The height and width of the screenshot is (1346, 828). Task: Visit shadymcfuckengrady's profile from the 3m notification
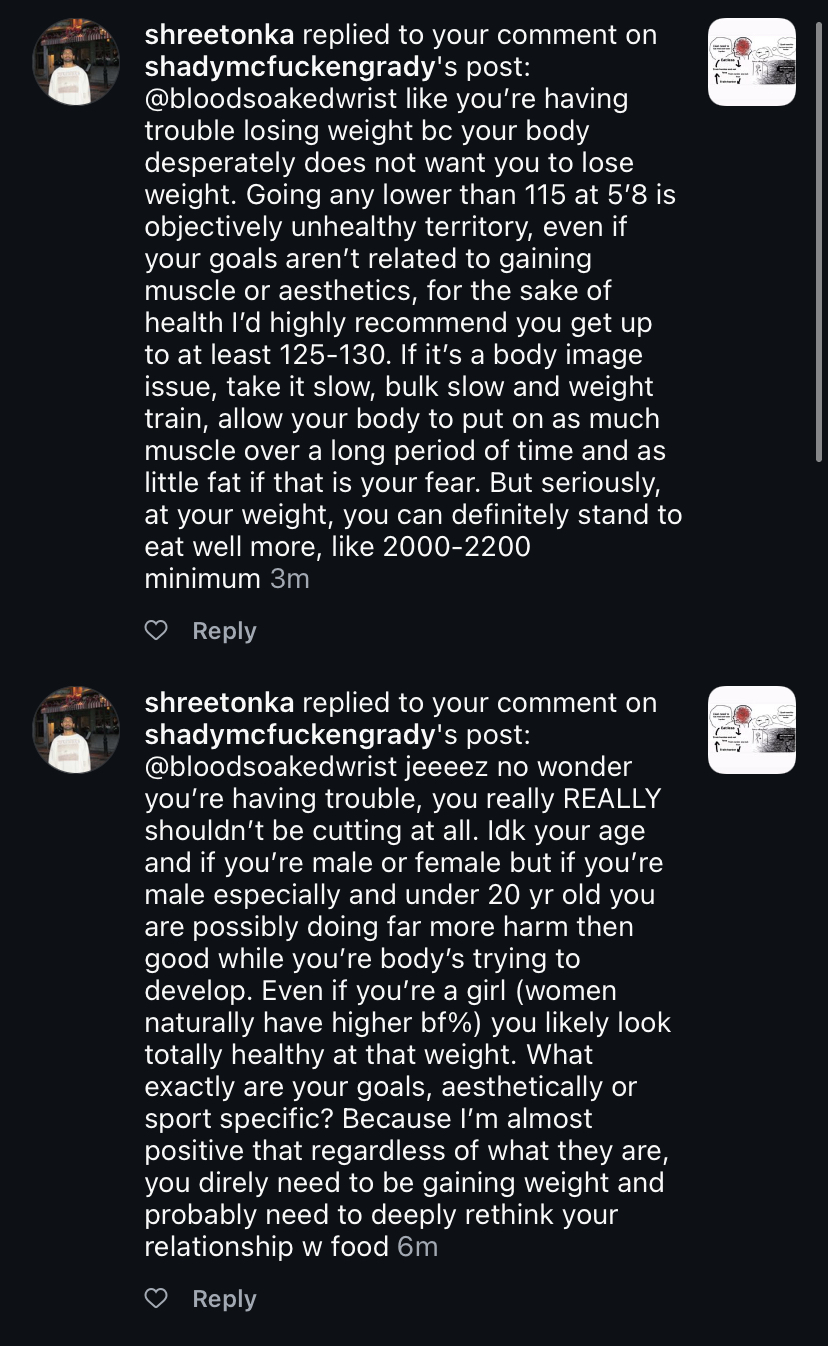291,67
